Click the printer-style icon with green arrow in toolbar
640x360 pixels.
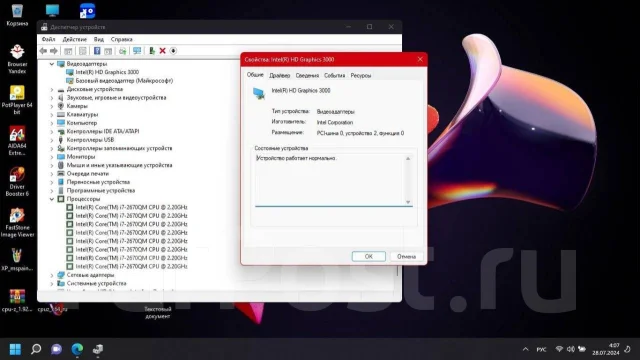pos(122,51)
